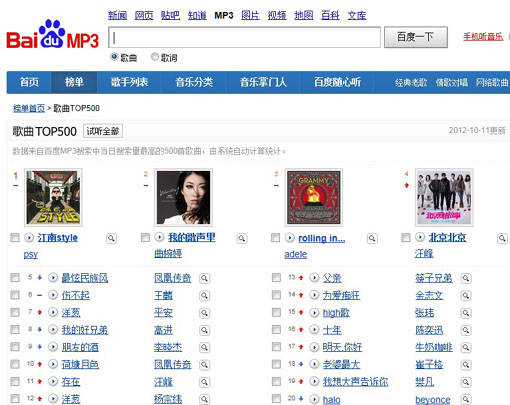
Task: Play the song 伤不起
Action: click(x=53, y=295)
